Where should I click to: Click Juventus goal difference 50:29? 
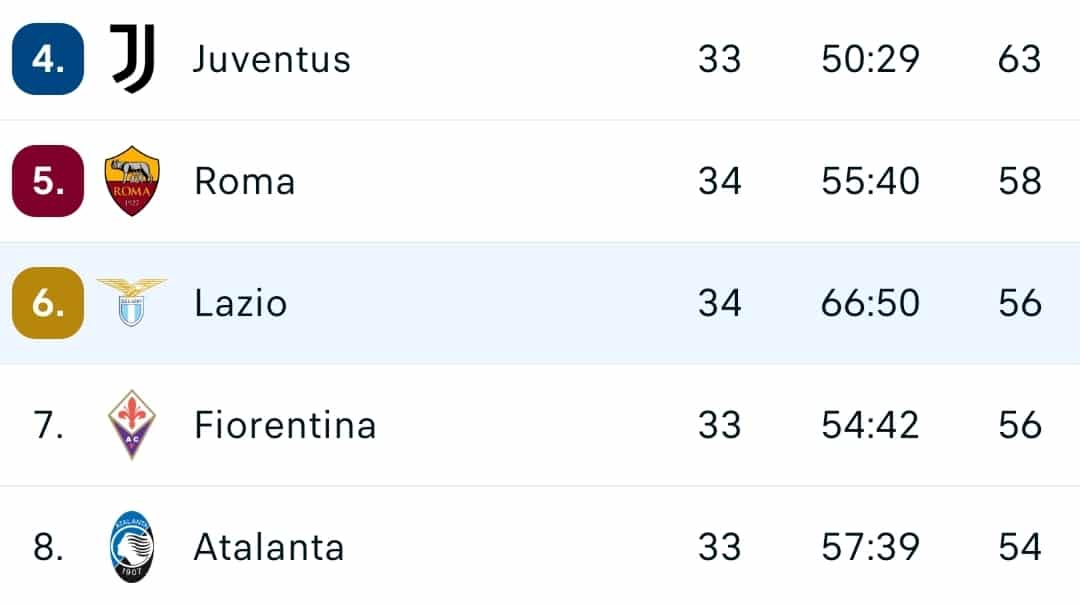click(870, 59)
